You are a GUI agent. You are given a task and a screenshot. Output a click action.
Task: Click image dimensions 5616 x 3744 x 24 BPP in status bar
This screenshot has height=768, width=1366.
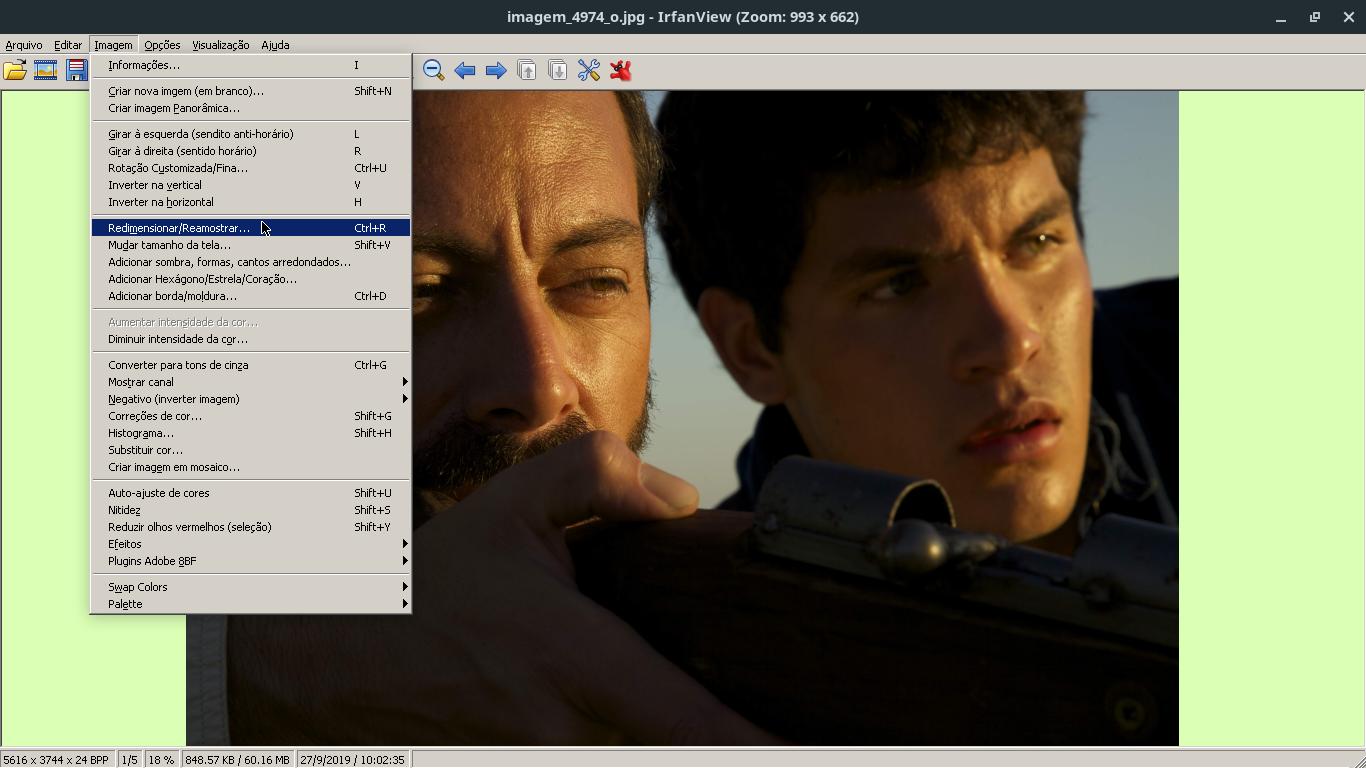pos(57,760)
